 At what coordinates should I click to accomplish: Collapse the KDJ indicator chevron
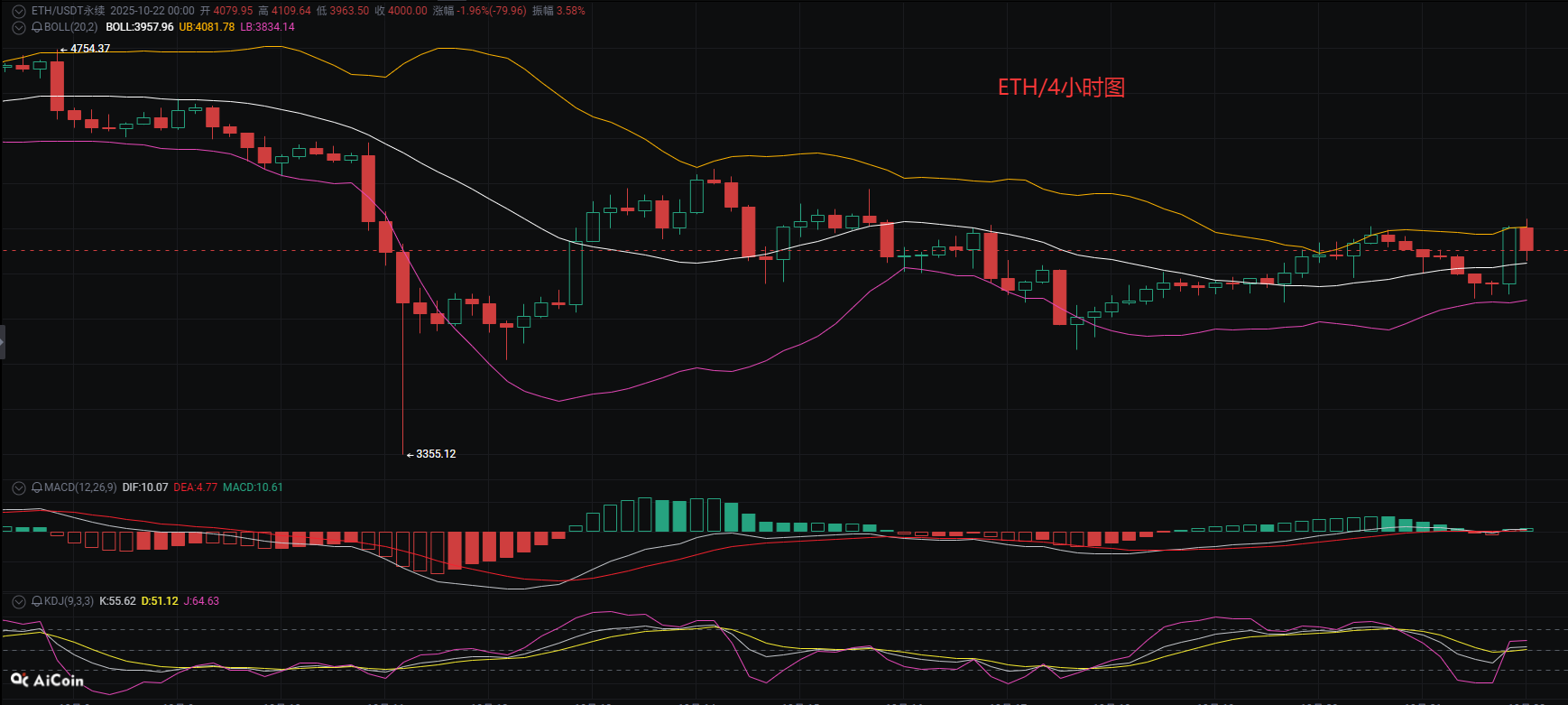(18, 601)
